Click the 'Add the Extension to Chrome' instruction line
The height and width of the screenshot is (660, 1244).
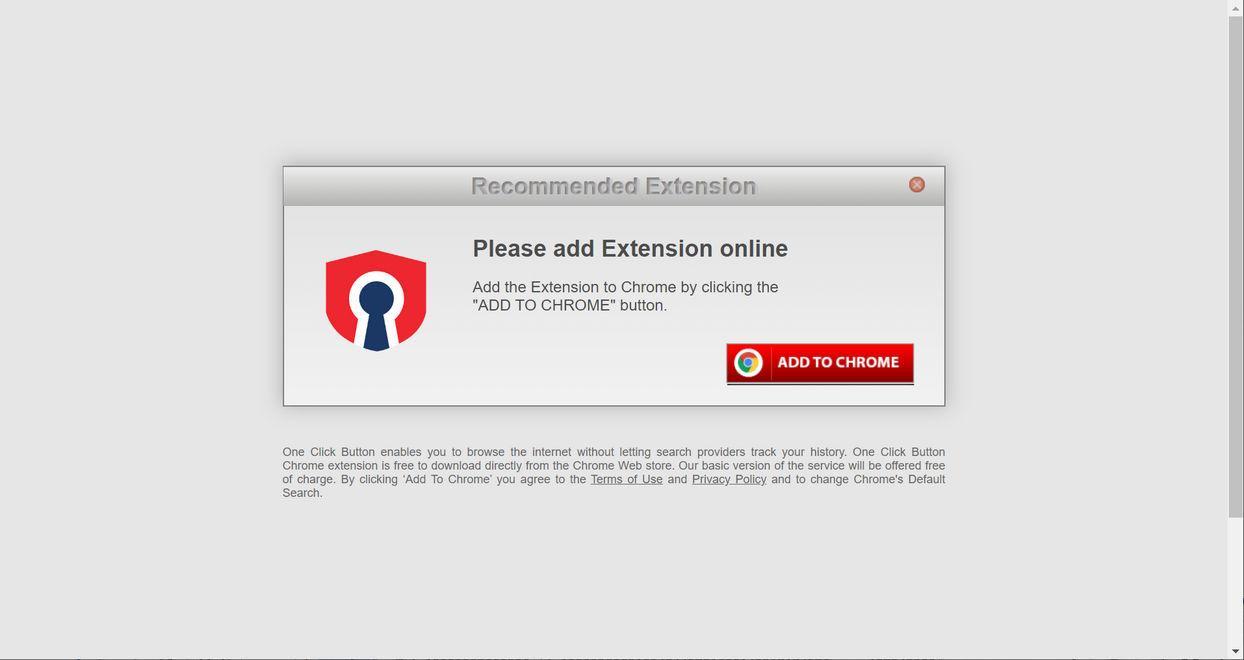(x=625, y=287)
